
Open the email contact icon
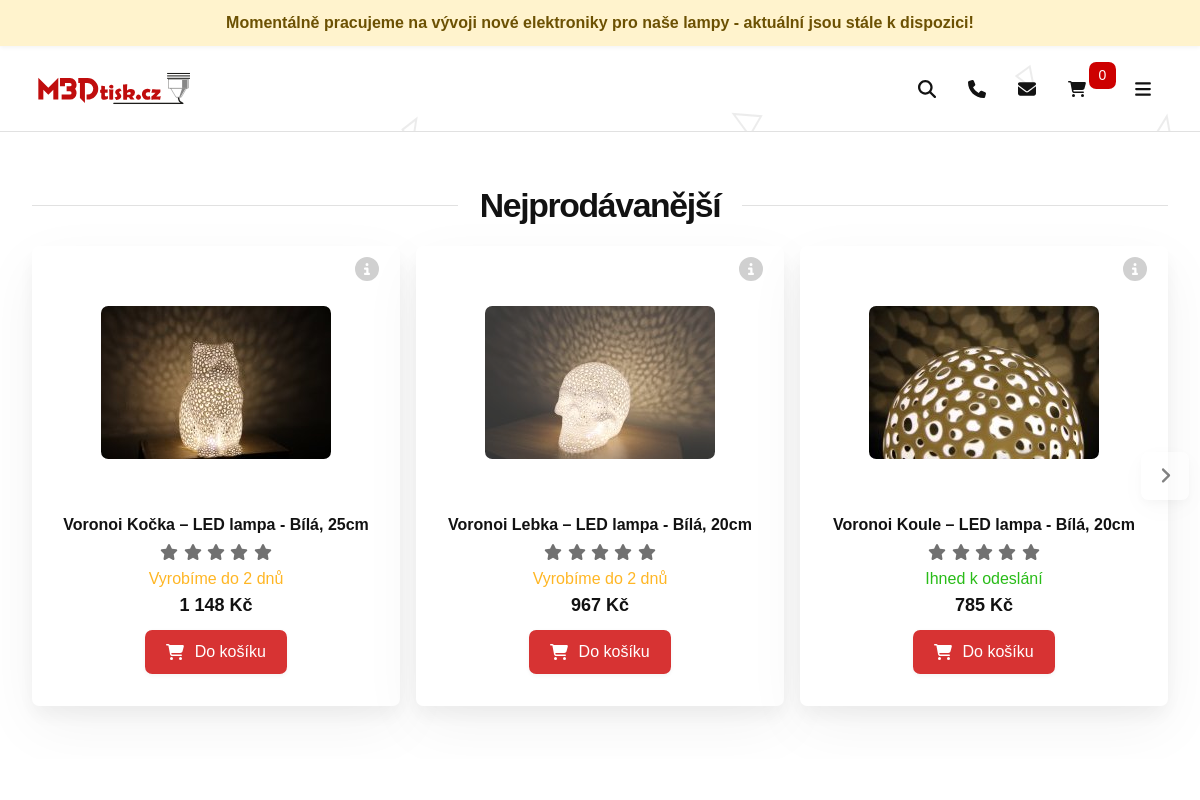point(1026,89)
